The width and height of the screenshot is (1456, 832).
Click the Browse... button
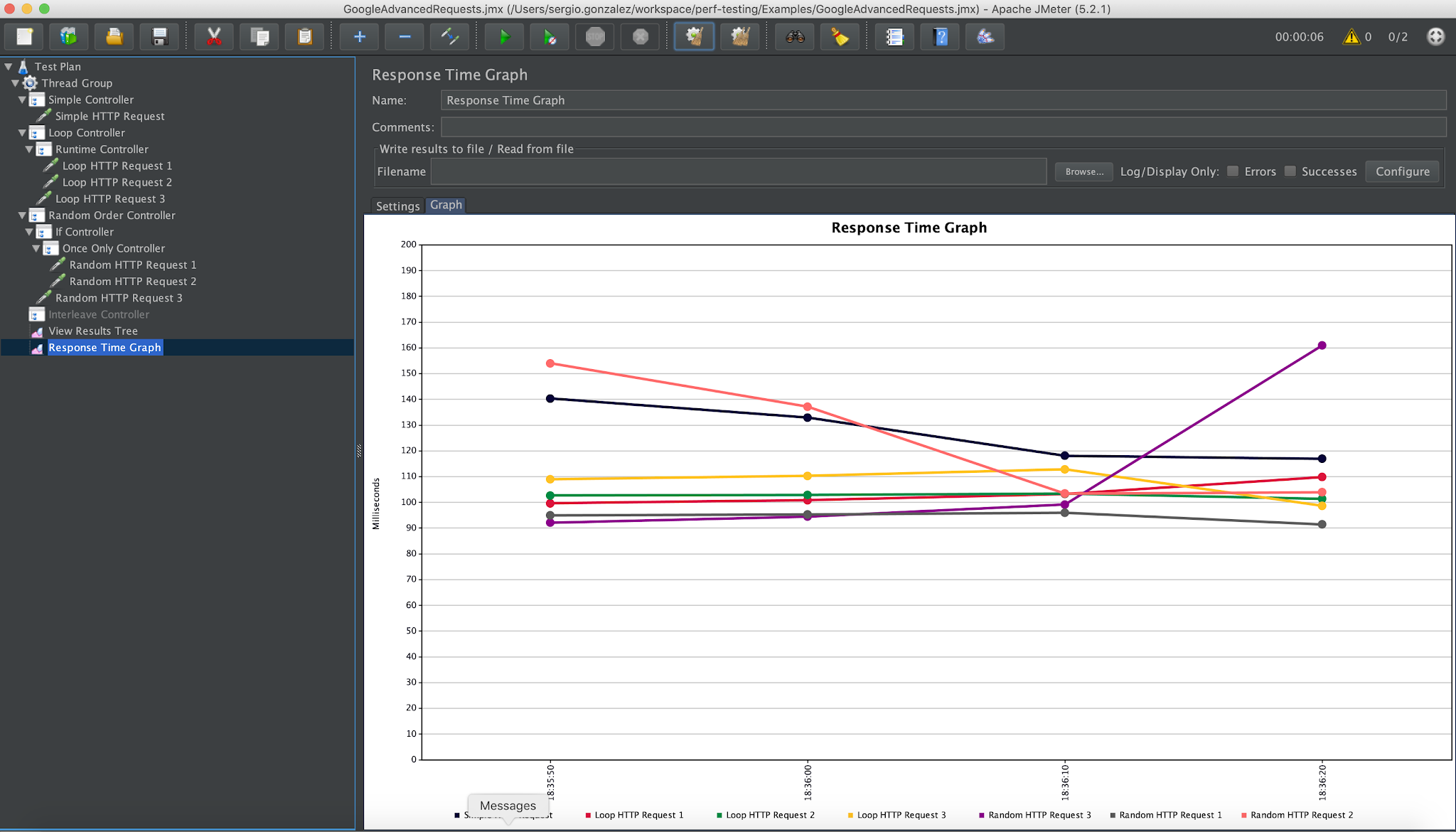point(1083,171)
